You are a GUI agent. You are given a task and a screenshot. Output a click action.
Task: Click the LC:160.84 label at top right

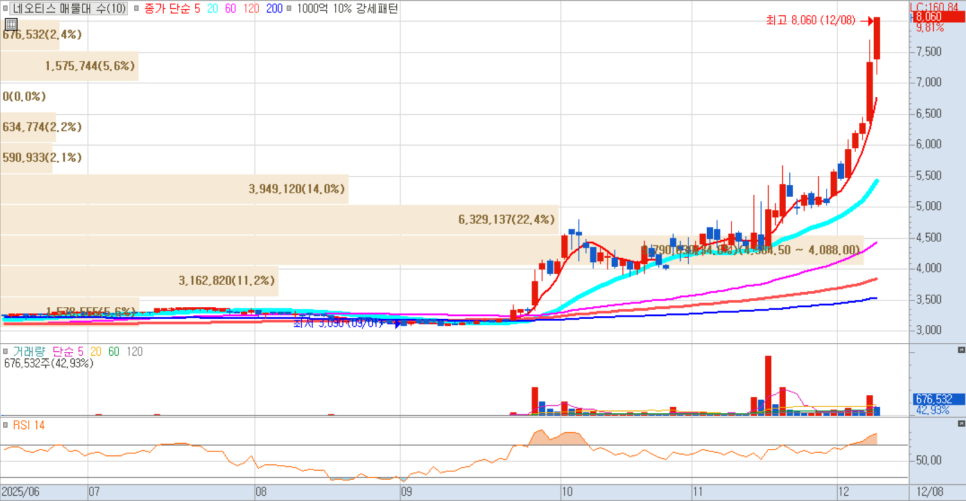coord(934,6)
